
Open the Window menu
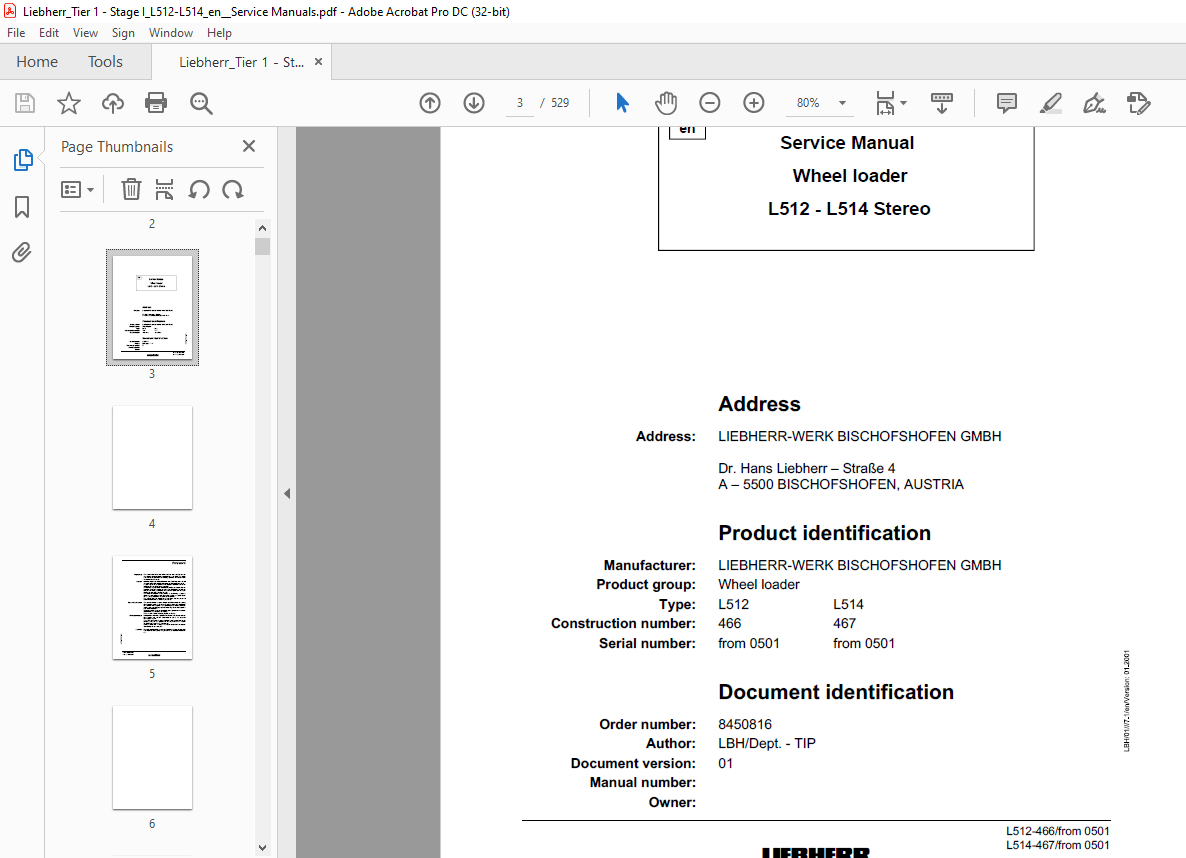point(171,33)
